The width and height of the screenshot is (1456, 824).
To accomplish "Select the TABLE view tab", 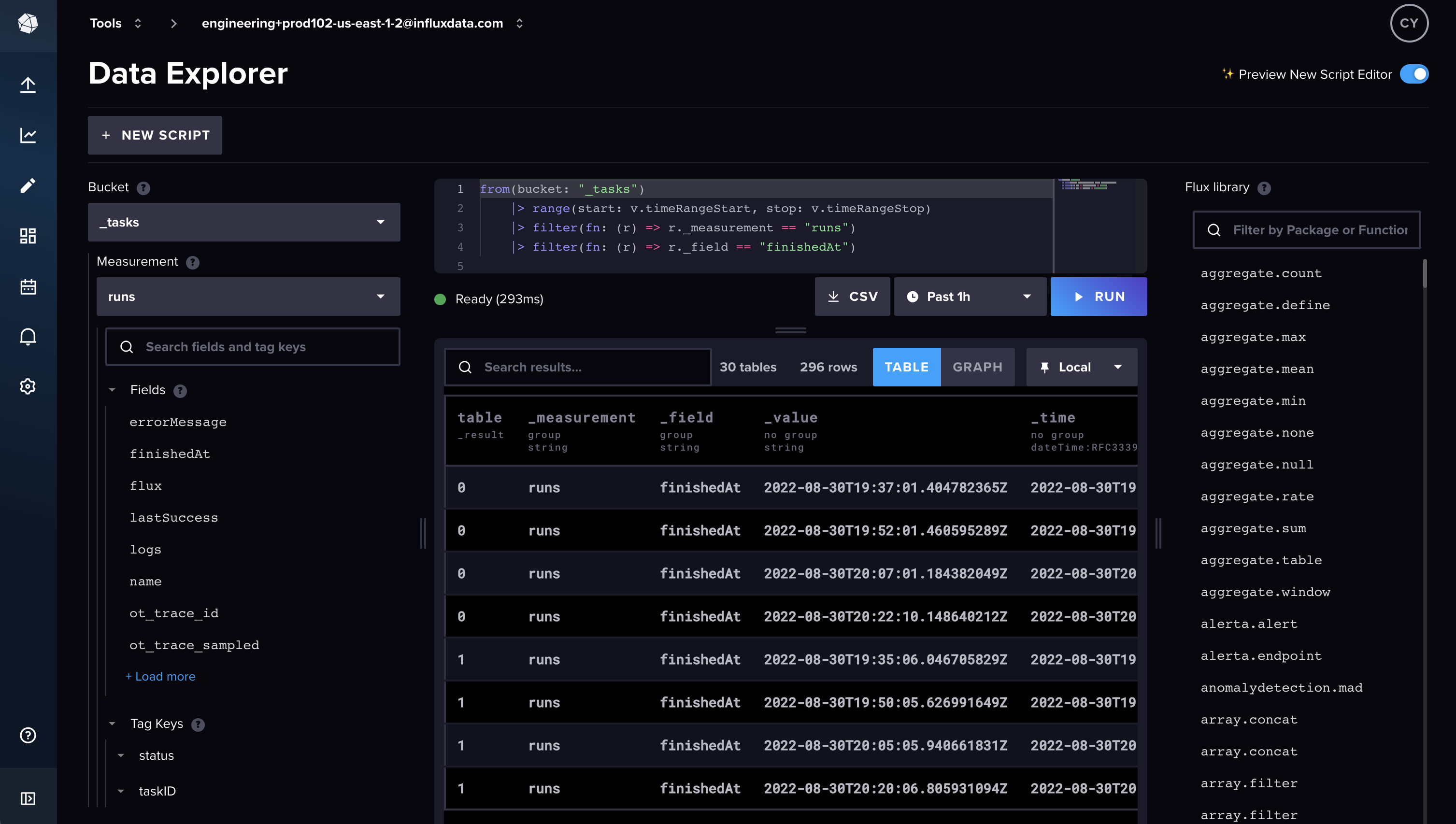I will click(906, 367).
